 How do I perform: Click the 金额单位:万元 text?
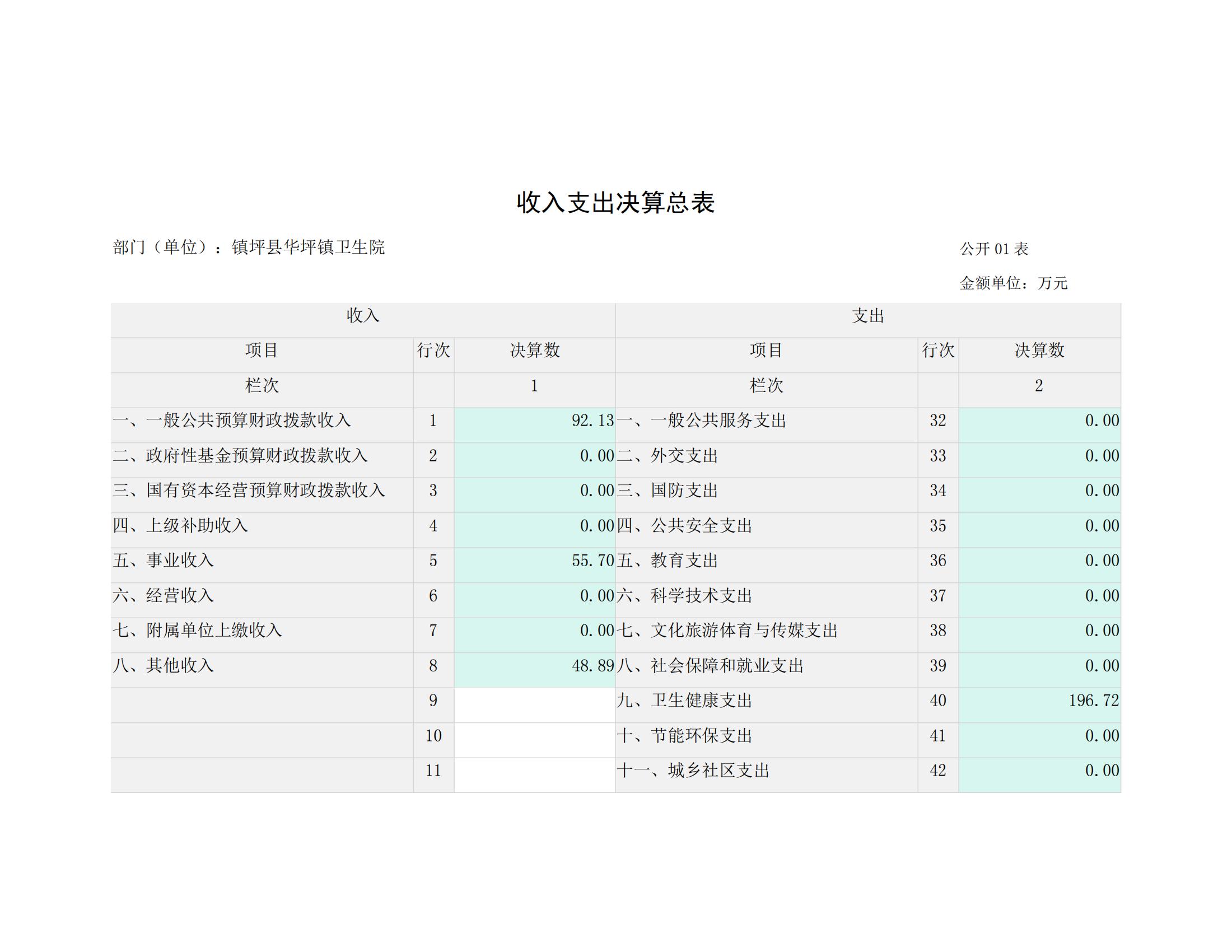[1014, 283]
